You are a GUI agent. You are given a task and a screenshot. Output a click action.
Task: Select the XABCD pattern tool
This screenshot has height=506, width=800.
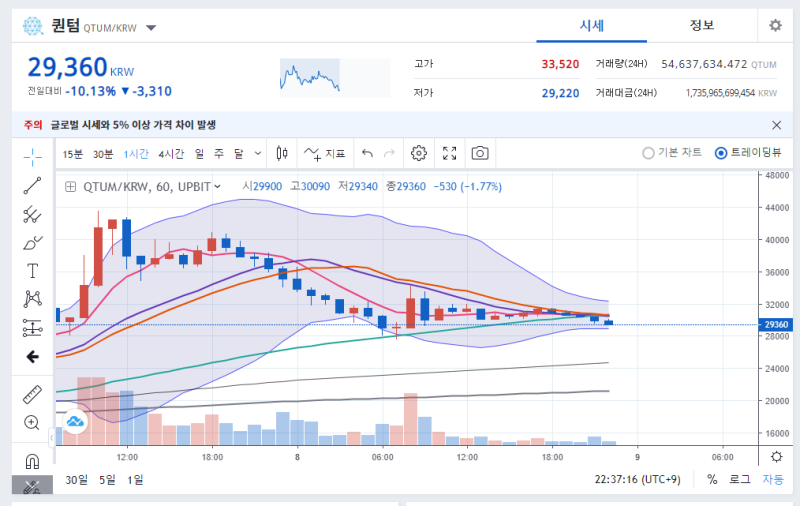(x=32, y=299)
